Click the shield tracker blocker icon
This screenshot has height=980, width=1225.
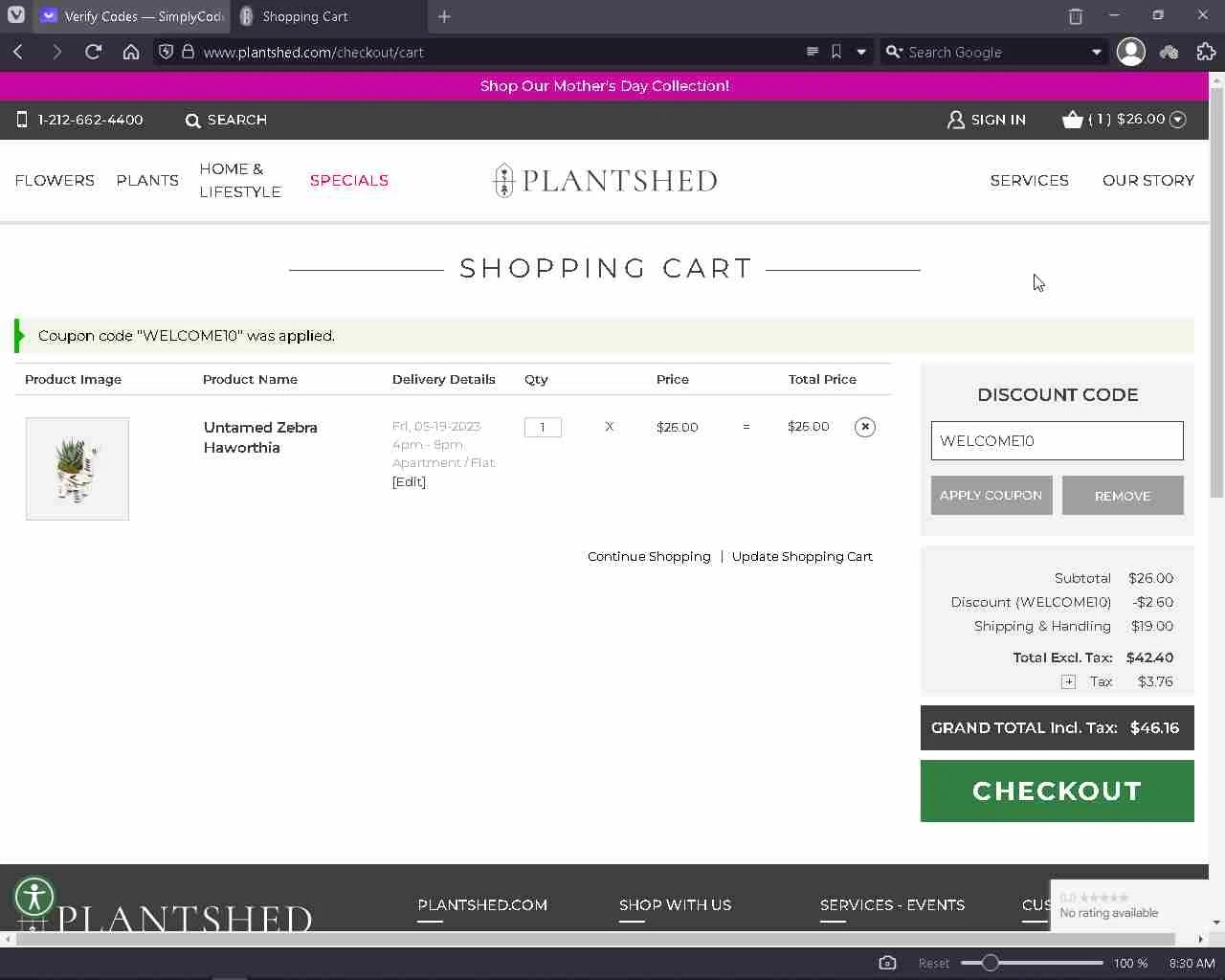[167, 52]
